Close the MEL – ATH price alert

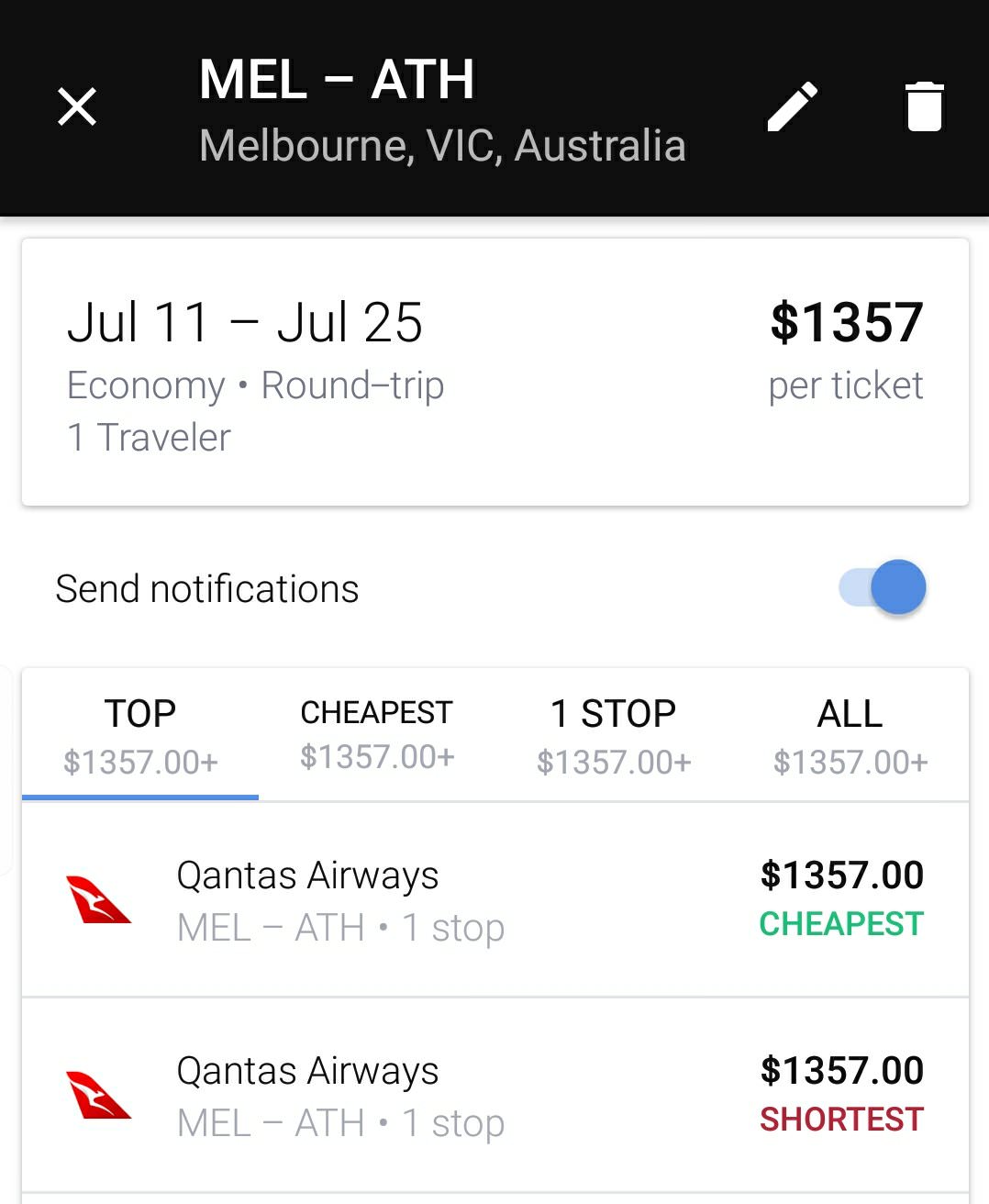(77, 106)
